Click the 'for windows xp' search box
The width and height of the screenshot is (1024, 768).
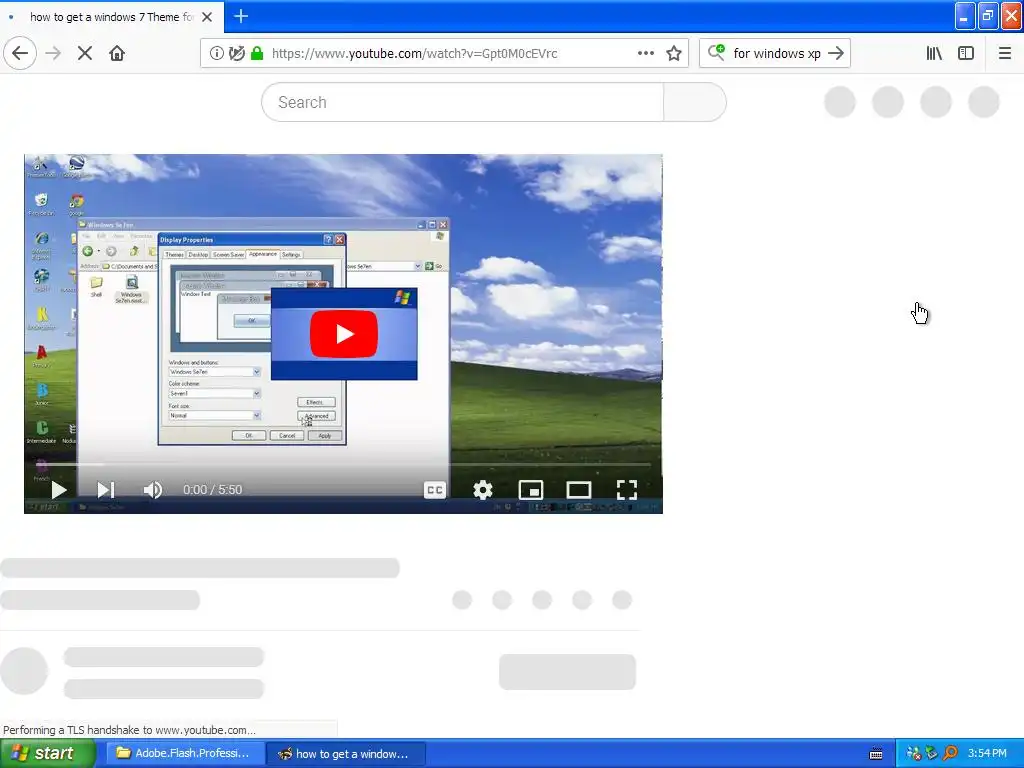click(776, 54)
